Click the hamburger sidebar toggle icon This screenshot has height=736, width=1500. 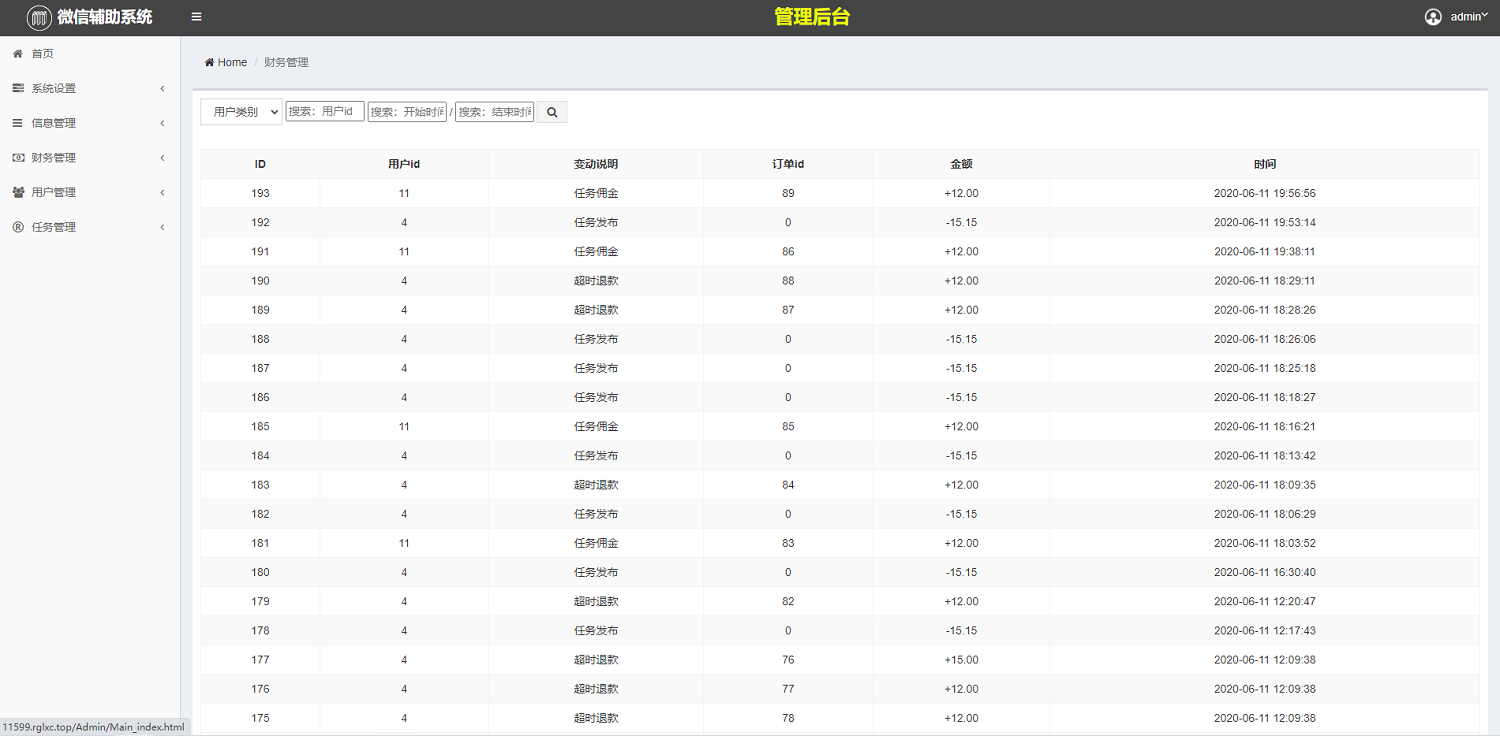(196, 17)
